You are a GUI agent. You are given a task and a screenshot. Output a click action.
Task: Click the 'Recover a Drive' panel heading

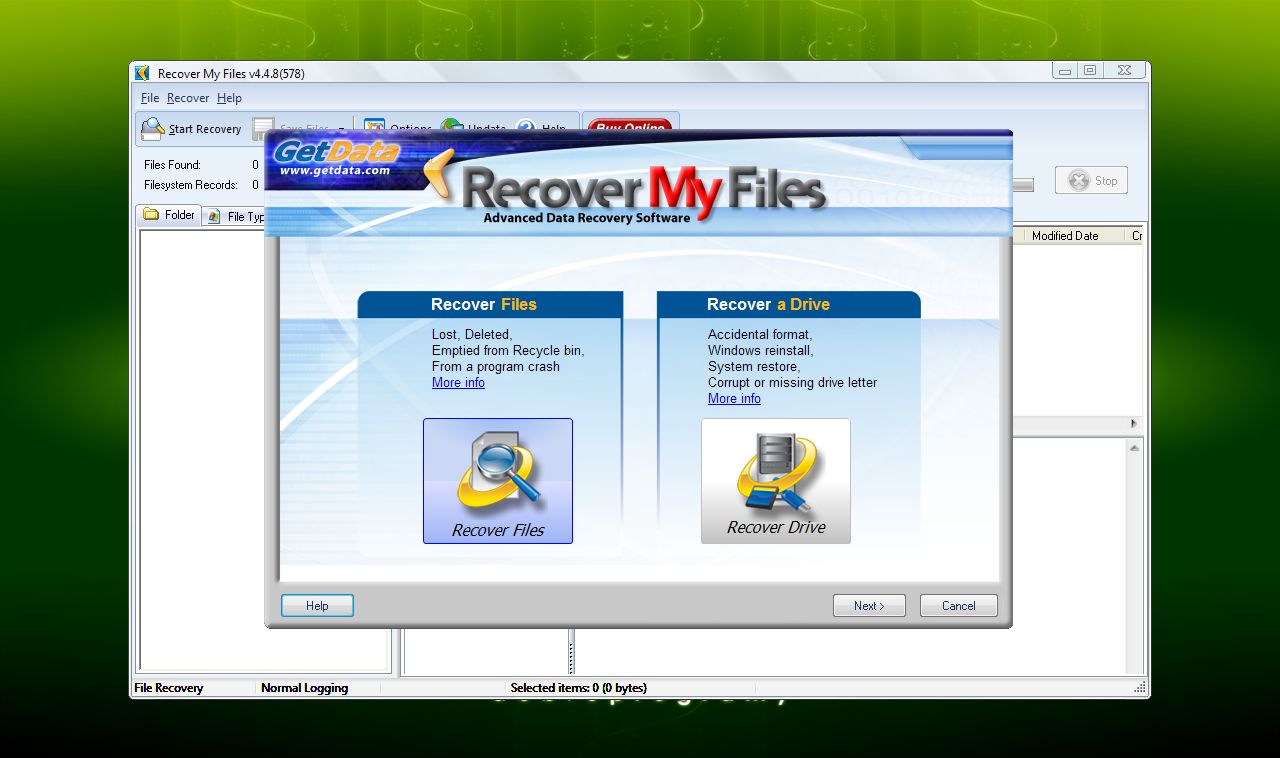pos(768,304)
